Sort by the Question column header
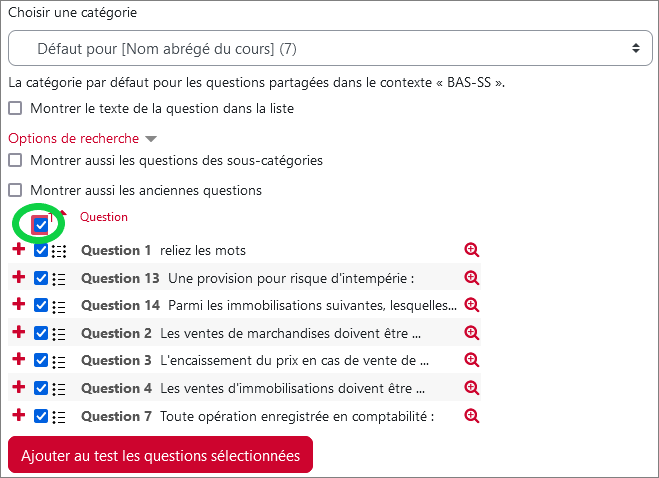659x478 pixels. 104,217
